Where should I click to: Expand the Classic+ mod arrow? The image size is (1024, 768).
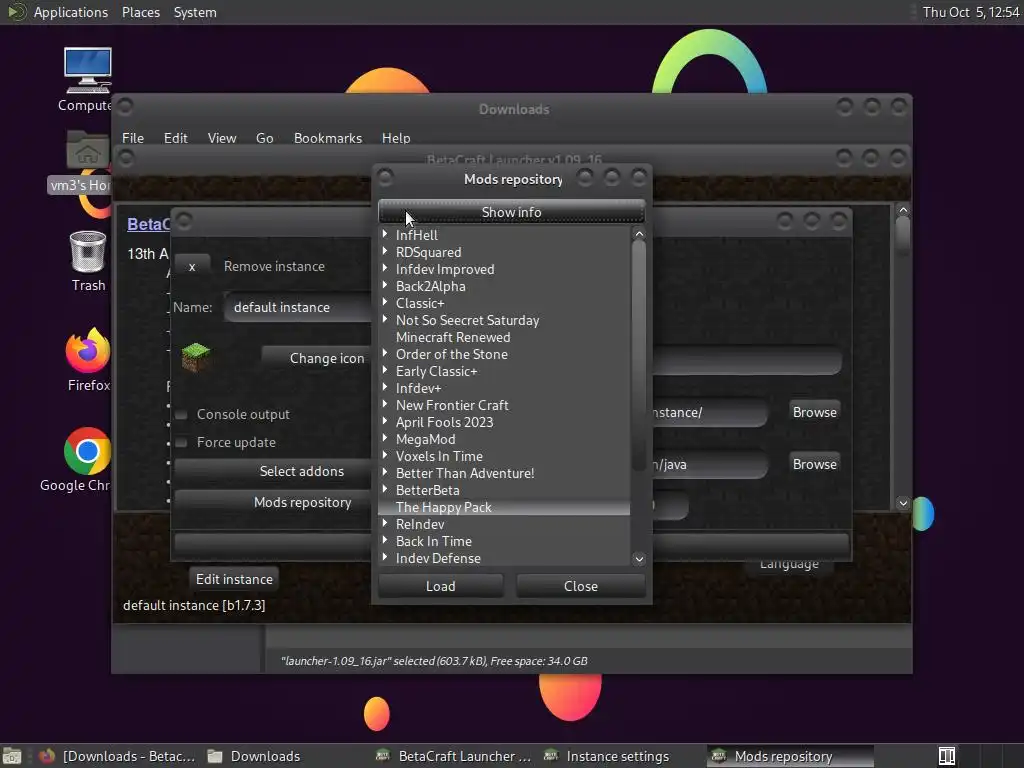pos(385,302)
